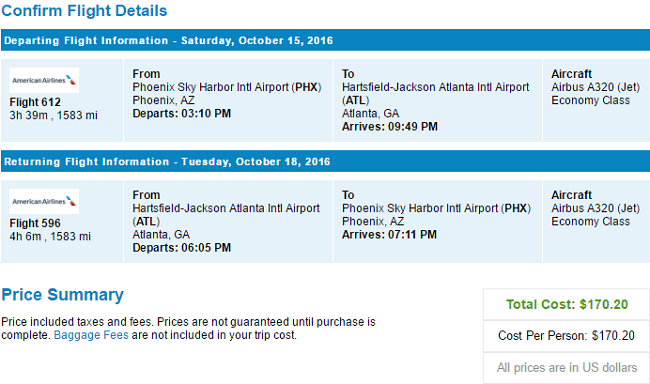Click the Total Cost $170.20 box

566,304
